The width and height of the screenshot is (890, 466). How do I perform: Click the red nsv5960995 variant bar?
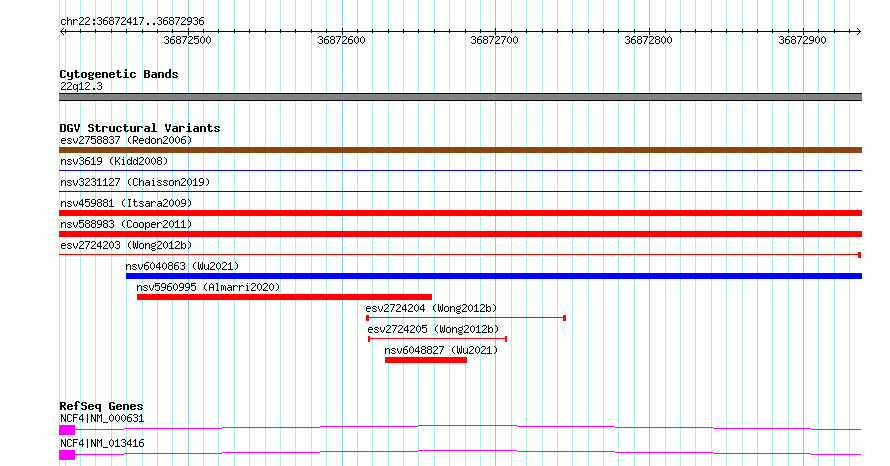[x=284, y=297]
